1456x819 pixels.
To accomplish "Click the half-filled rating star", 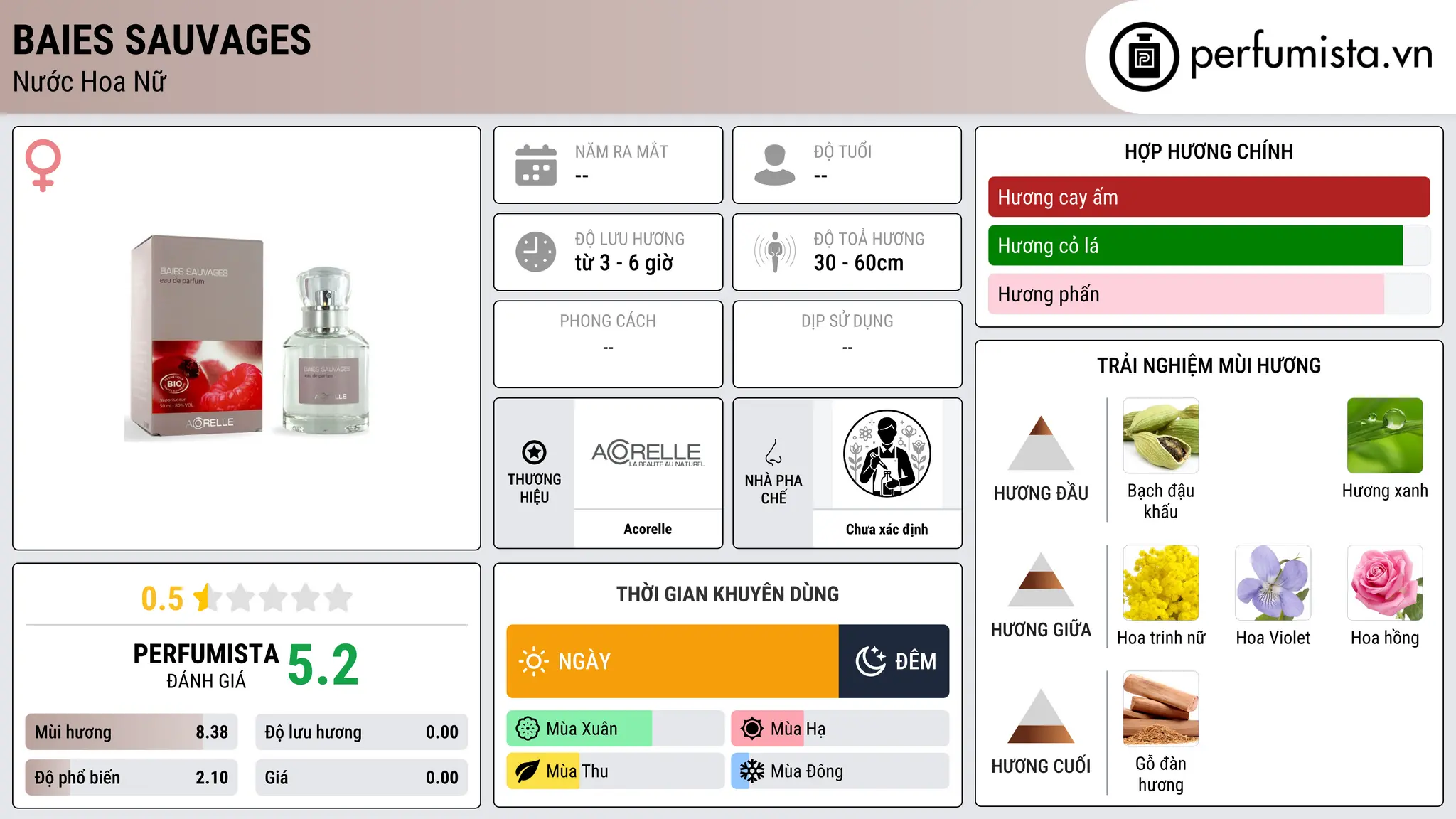I will (207, 597).
